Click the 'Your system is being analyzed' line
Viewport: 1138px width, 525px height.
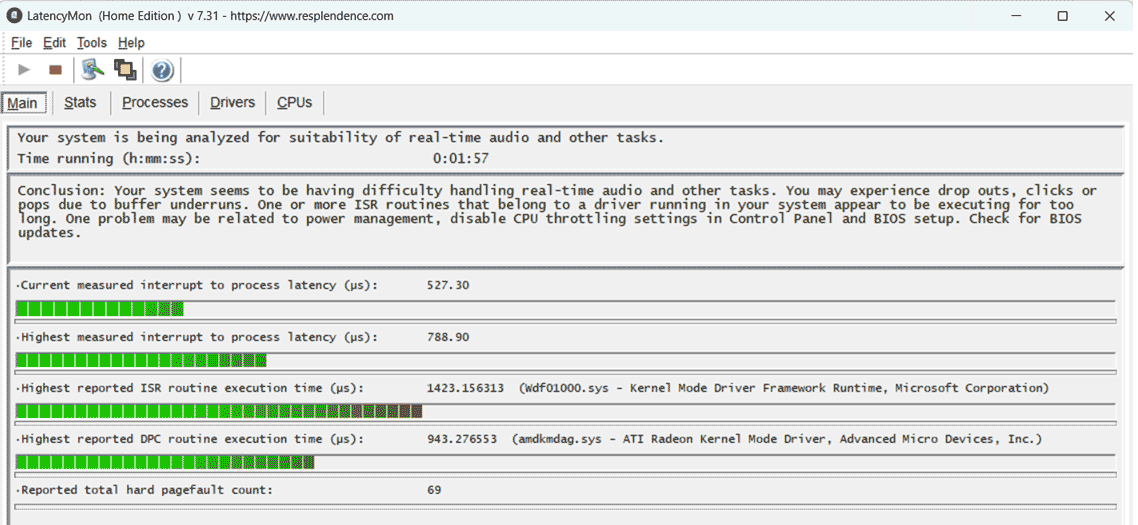coord(340,138)
